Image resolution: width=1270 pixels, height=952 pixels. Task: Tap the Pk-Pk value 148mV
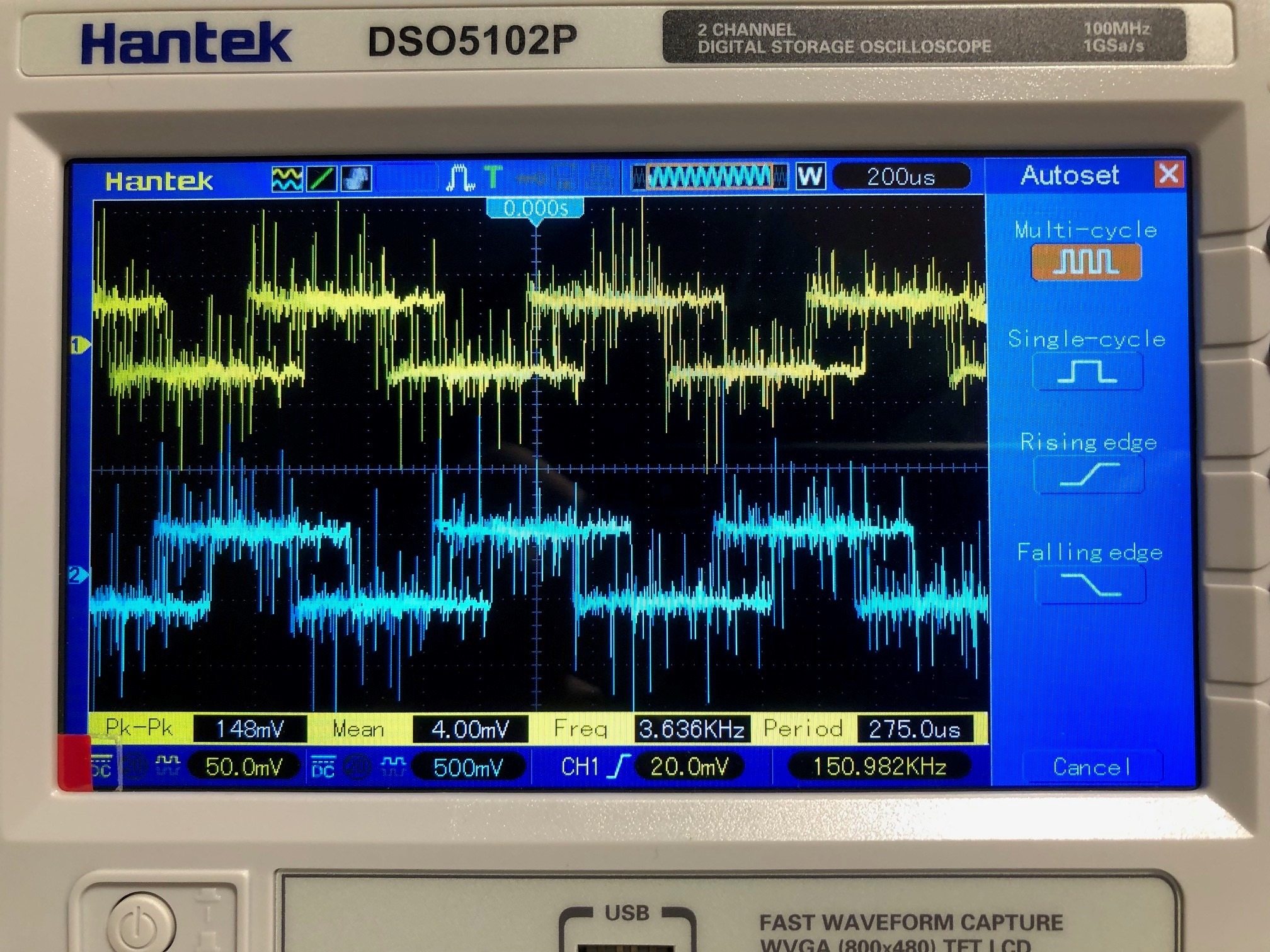pyautogui.click(x=250, y=729)
